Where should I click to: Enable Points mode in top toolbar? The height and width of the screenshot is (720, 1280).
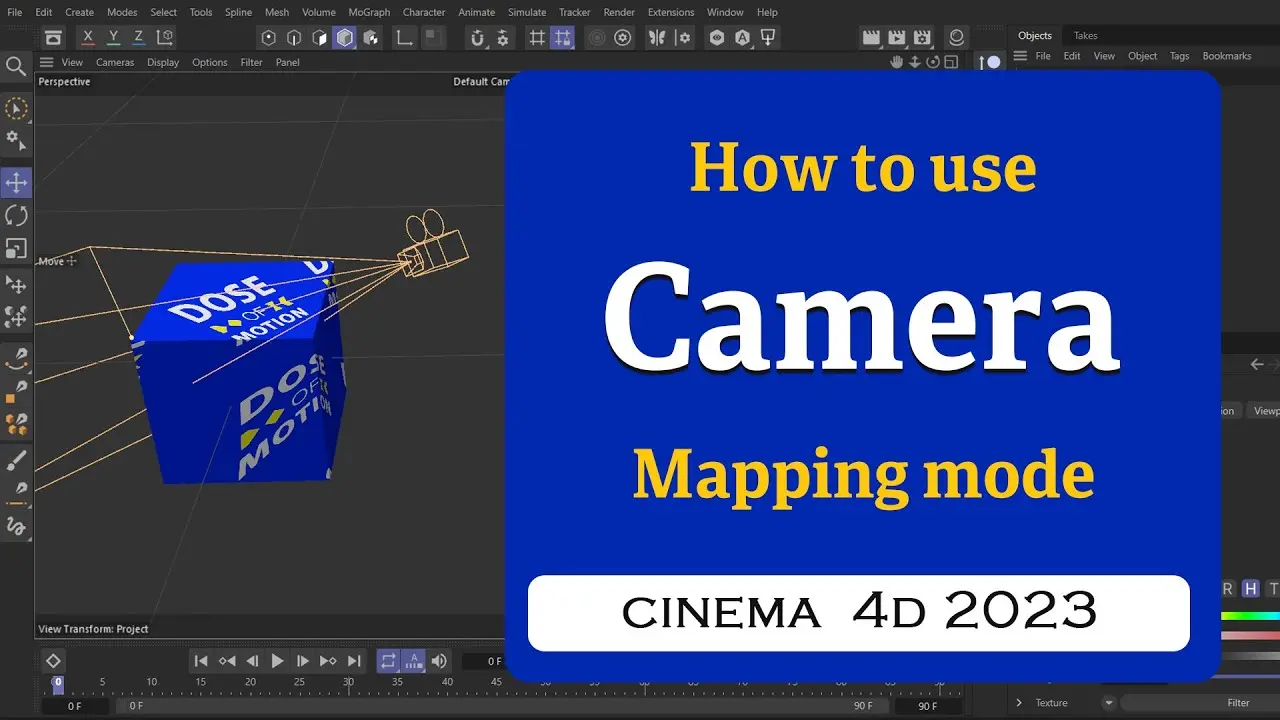click(x=268, y=38)
